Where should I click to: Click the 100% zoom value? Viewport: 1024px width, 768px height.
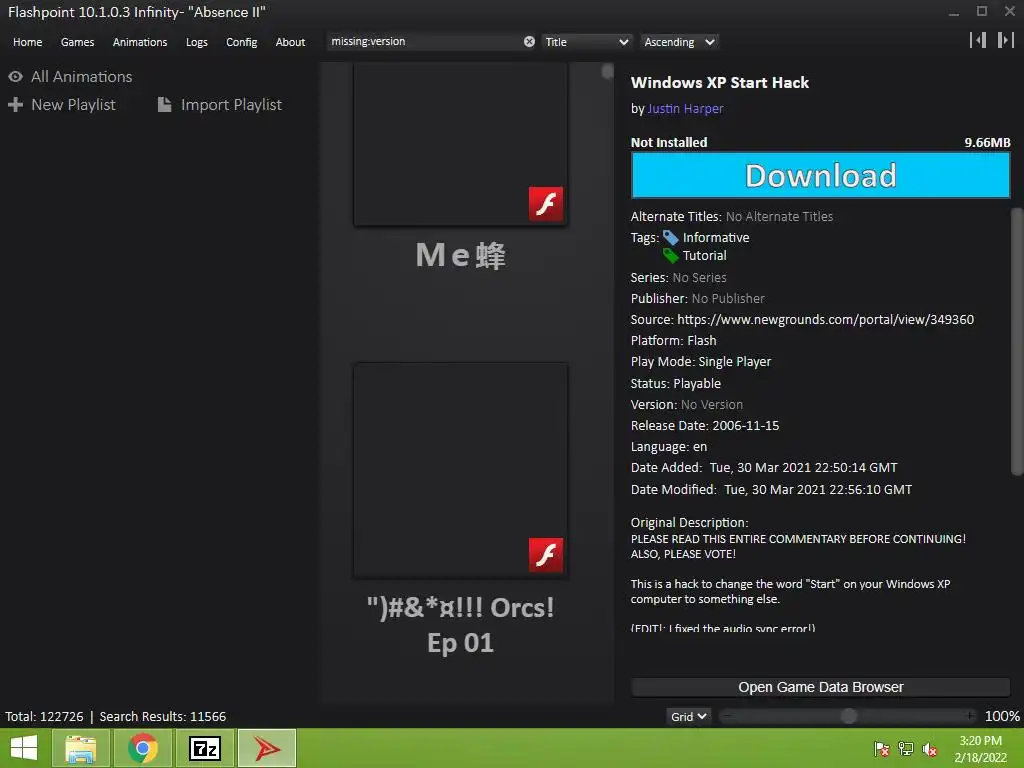pyautogui.click(x=1002, y=716)
